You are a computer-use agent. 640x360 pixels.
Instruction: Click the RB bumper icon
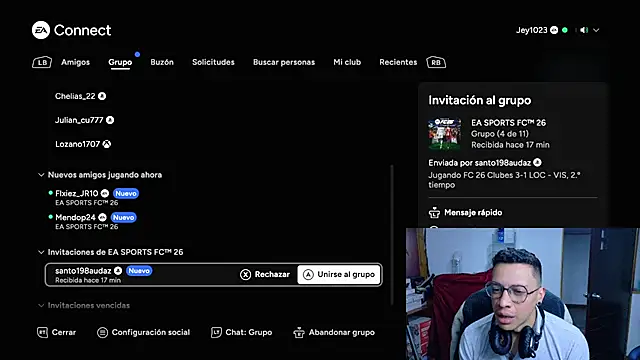click(x=436, y=62)
